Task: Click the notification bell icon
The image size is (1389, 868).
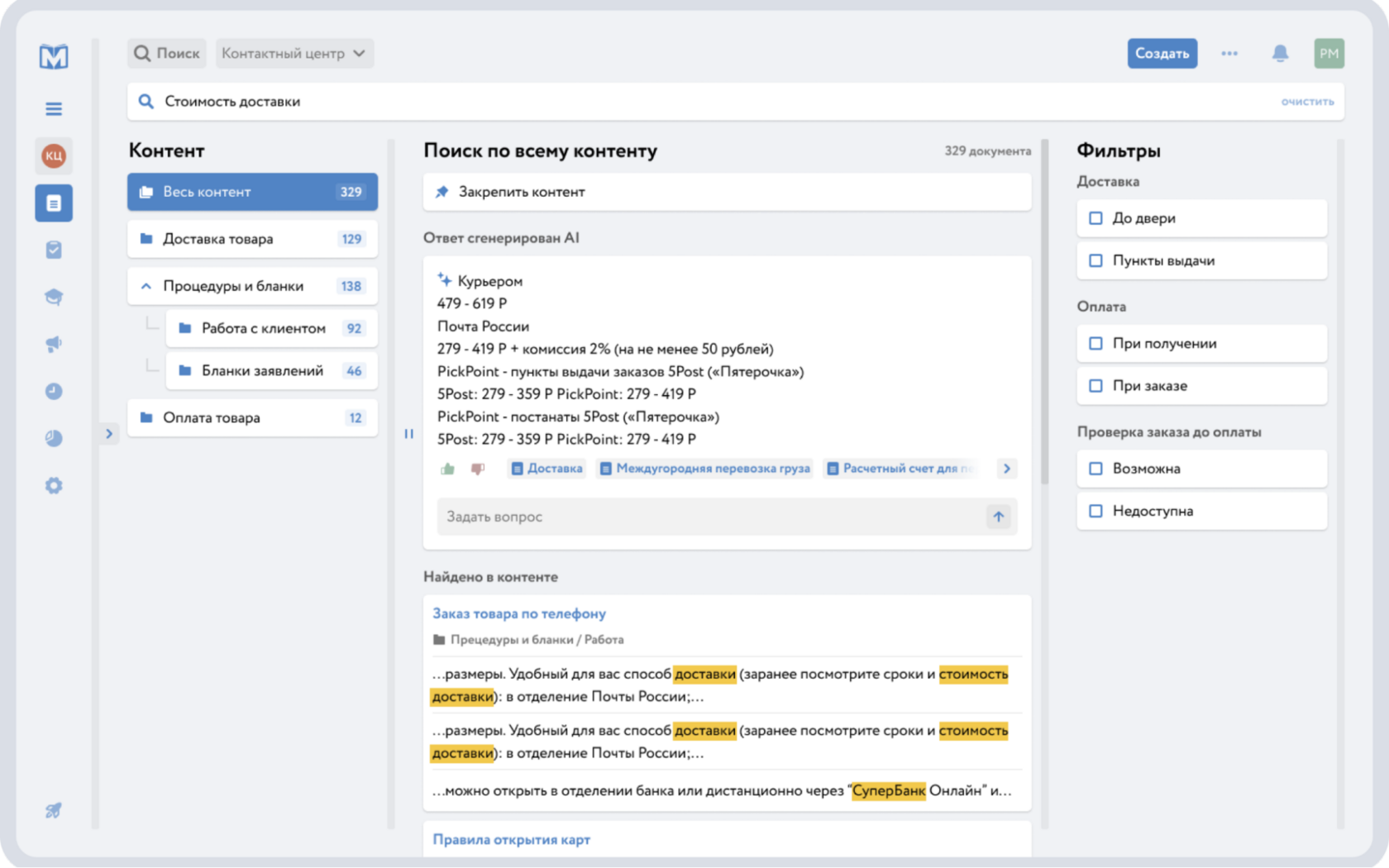Action: [x=1280, y=54]
